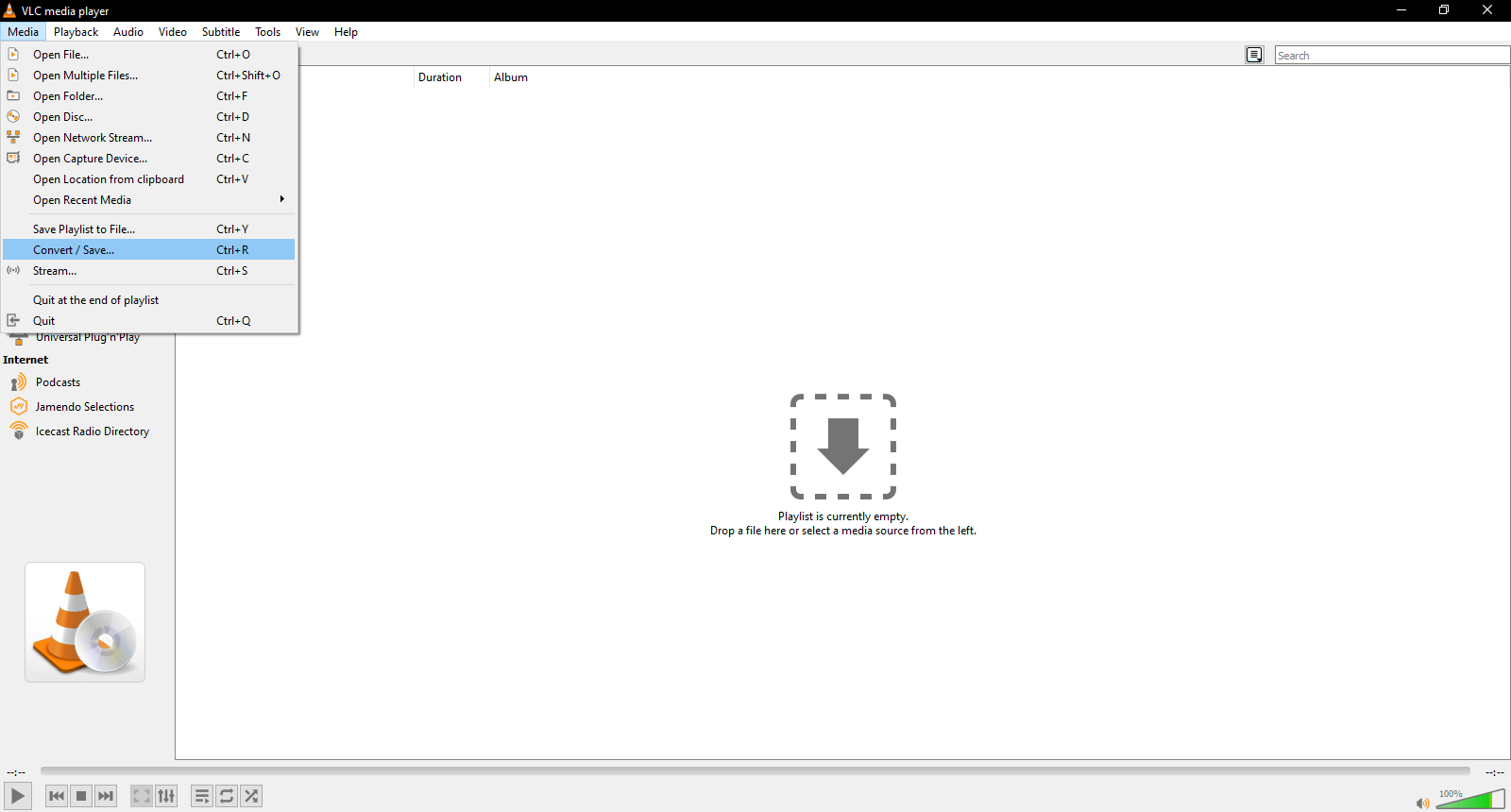Toggle Quit at the end of playlist
This screenshot has width=1511, height=812.
point(149,299)
